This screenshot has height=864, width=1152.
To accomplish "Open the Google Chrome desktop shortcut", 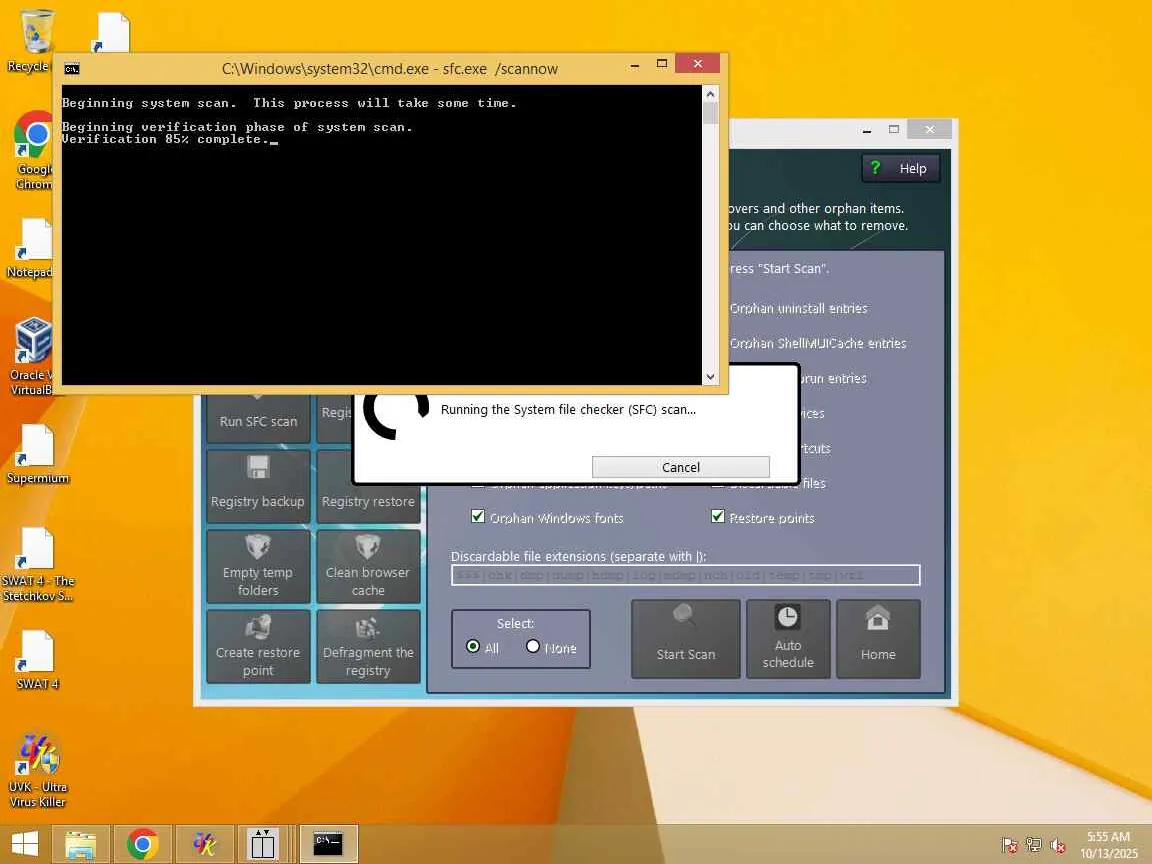I will (34, 151).
